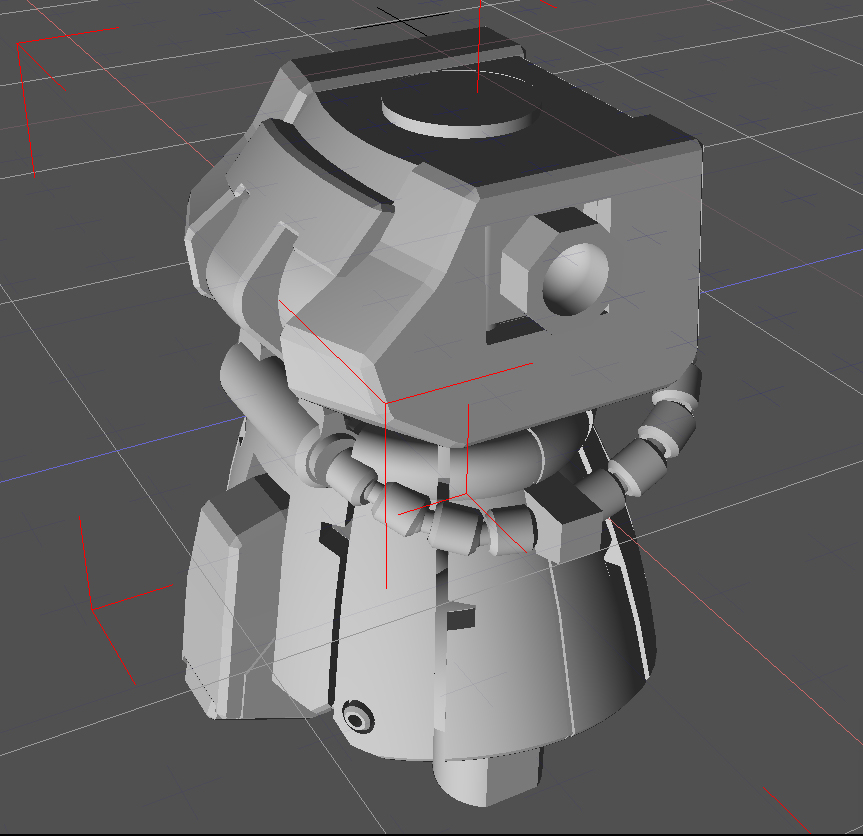Select the cylindrical peg under the robot body
This screenshot has width=863, height=836.
[487, 775]
